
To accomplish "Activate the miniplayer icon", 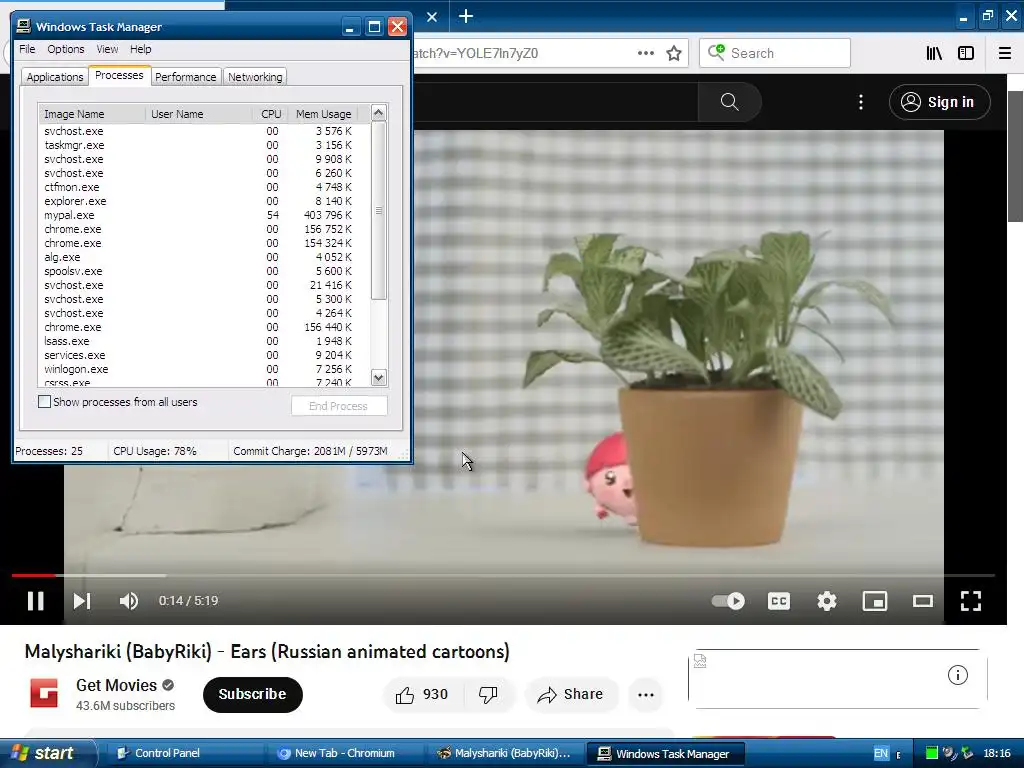I will 874,601.
